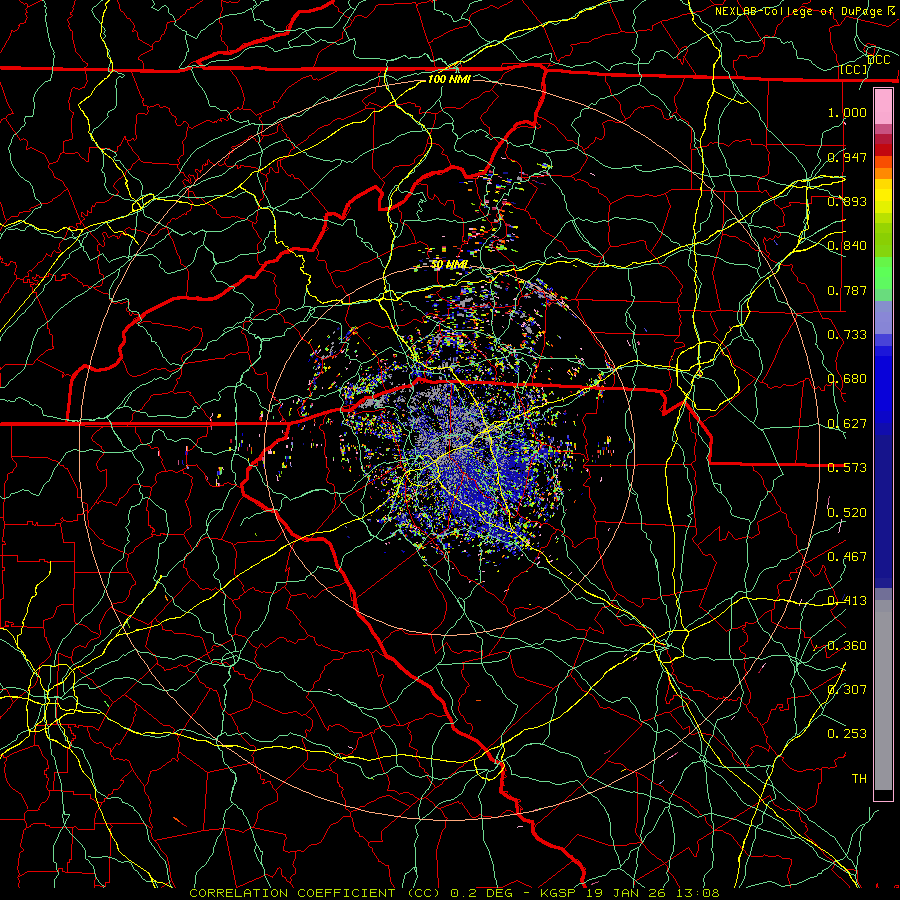900x900 pixels.
Task: Select the 0.467 scale value
Action: [847, 557]
